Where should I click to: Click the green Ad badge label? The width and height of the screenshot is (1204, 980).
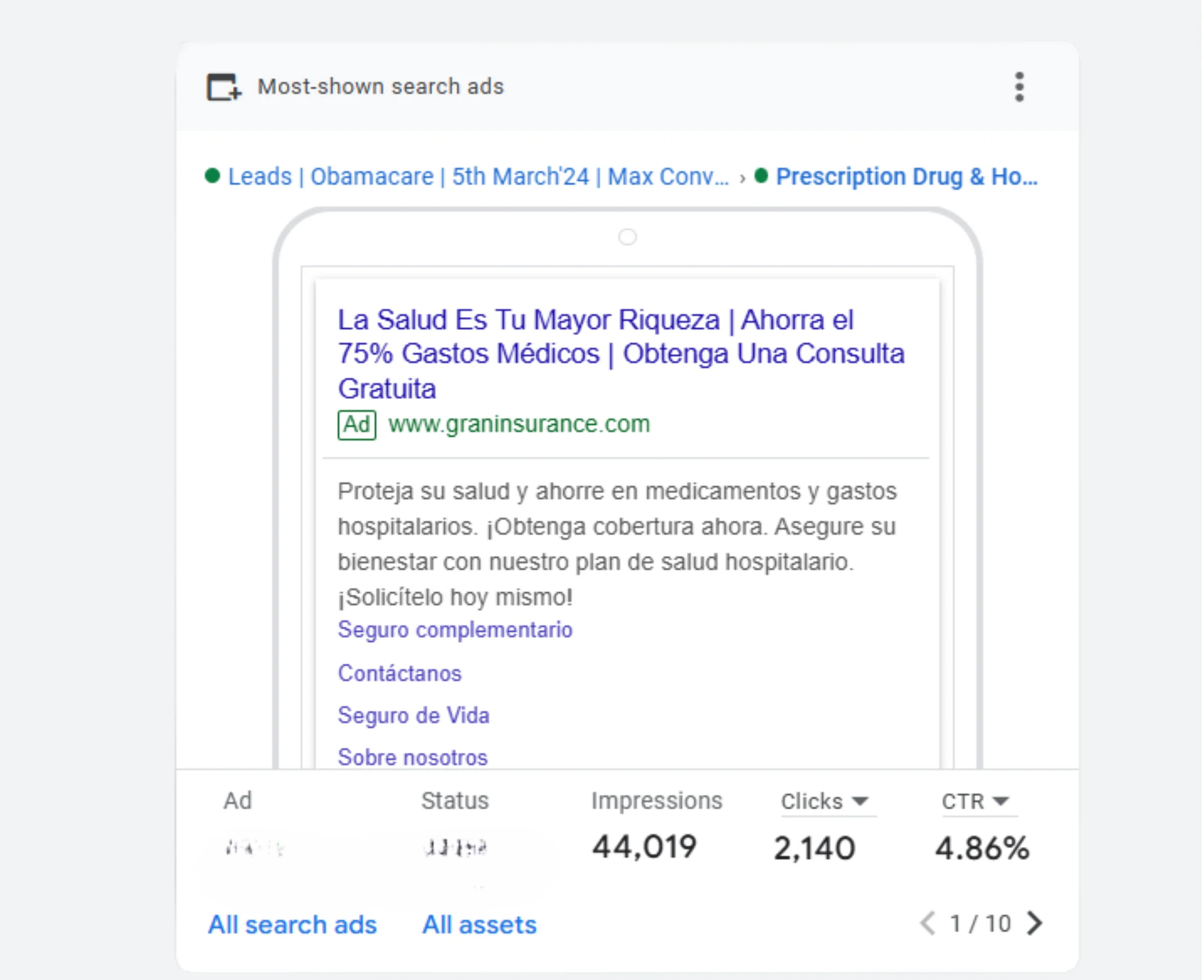pos(356,424)
